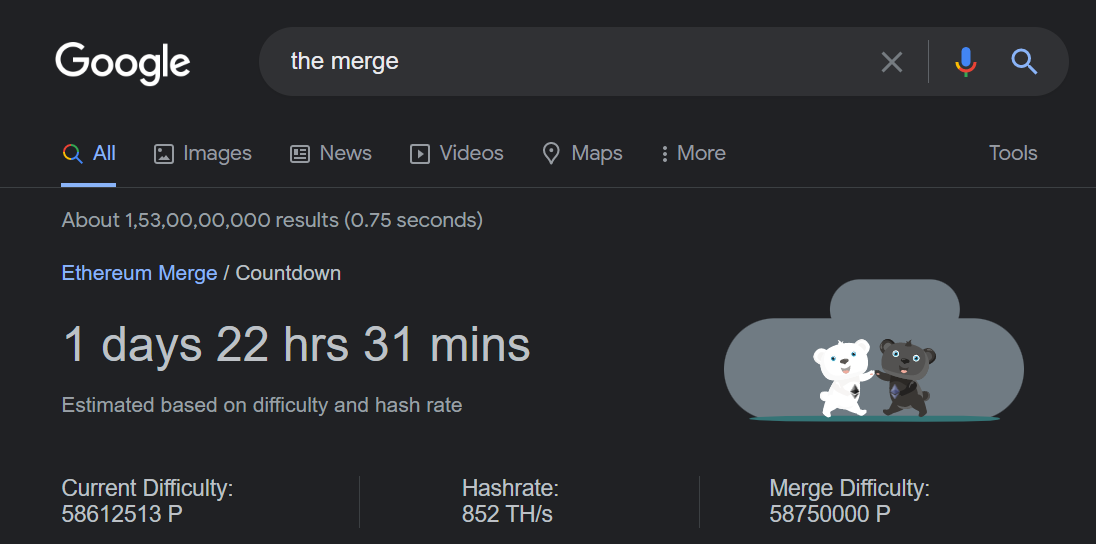The height and width of the screenshot is (544, 1096).
Task: Click the News tab newspaper icon
Action: click(x=300, y=154)
